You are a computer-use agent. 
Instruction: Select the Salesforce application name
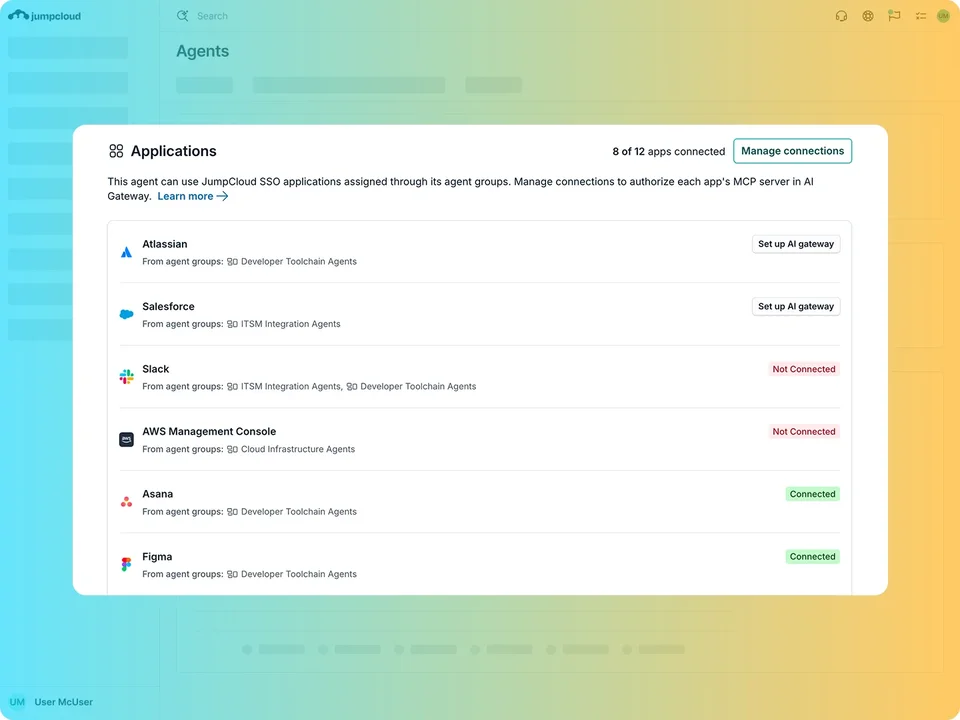pos(168,306)
